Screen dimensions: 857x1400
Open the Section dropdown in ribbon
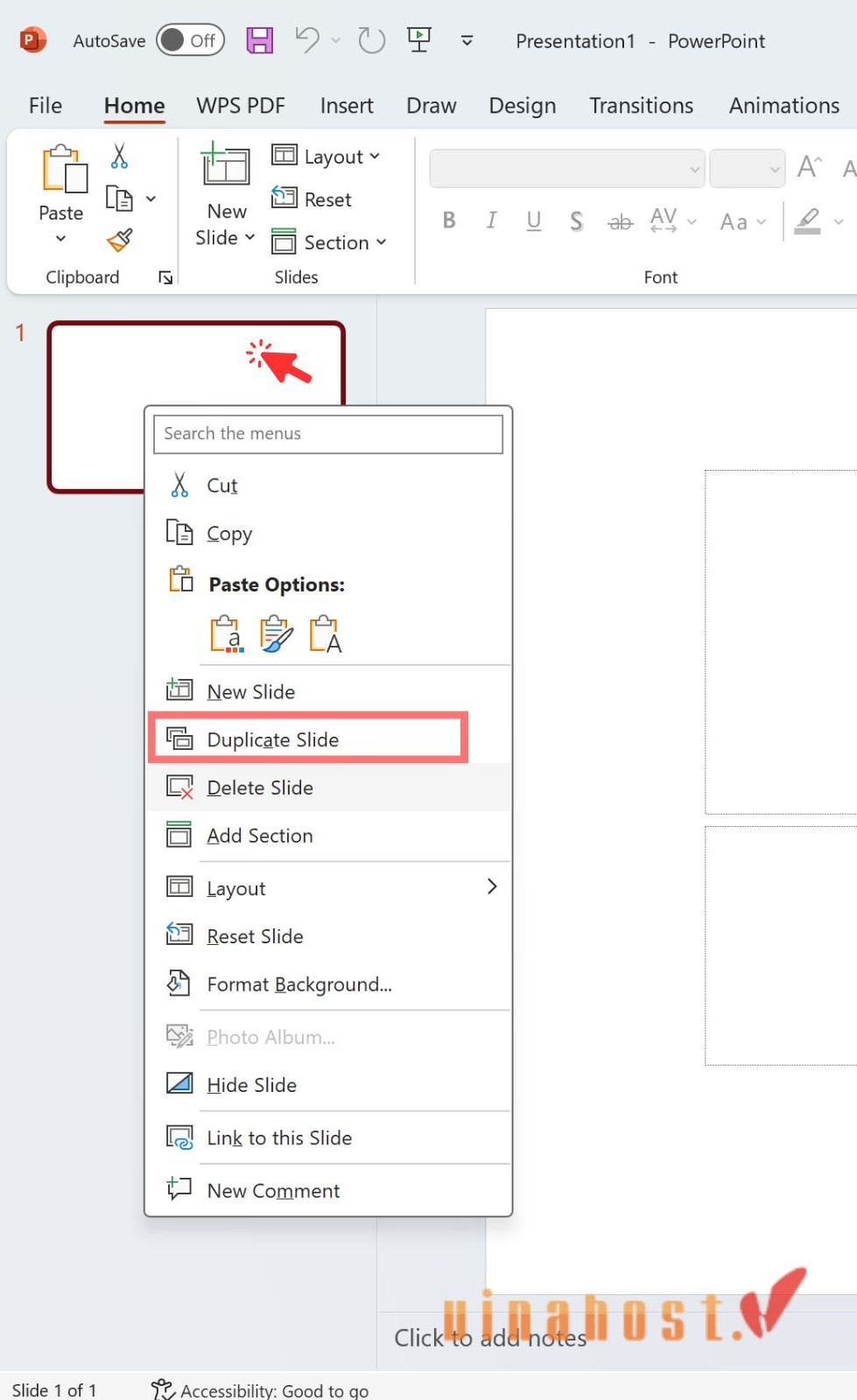click(x=329, y=241)
